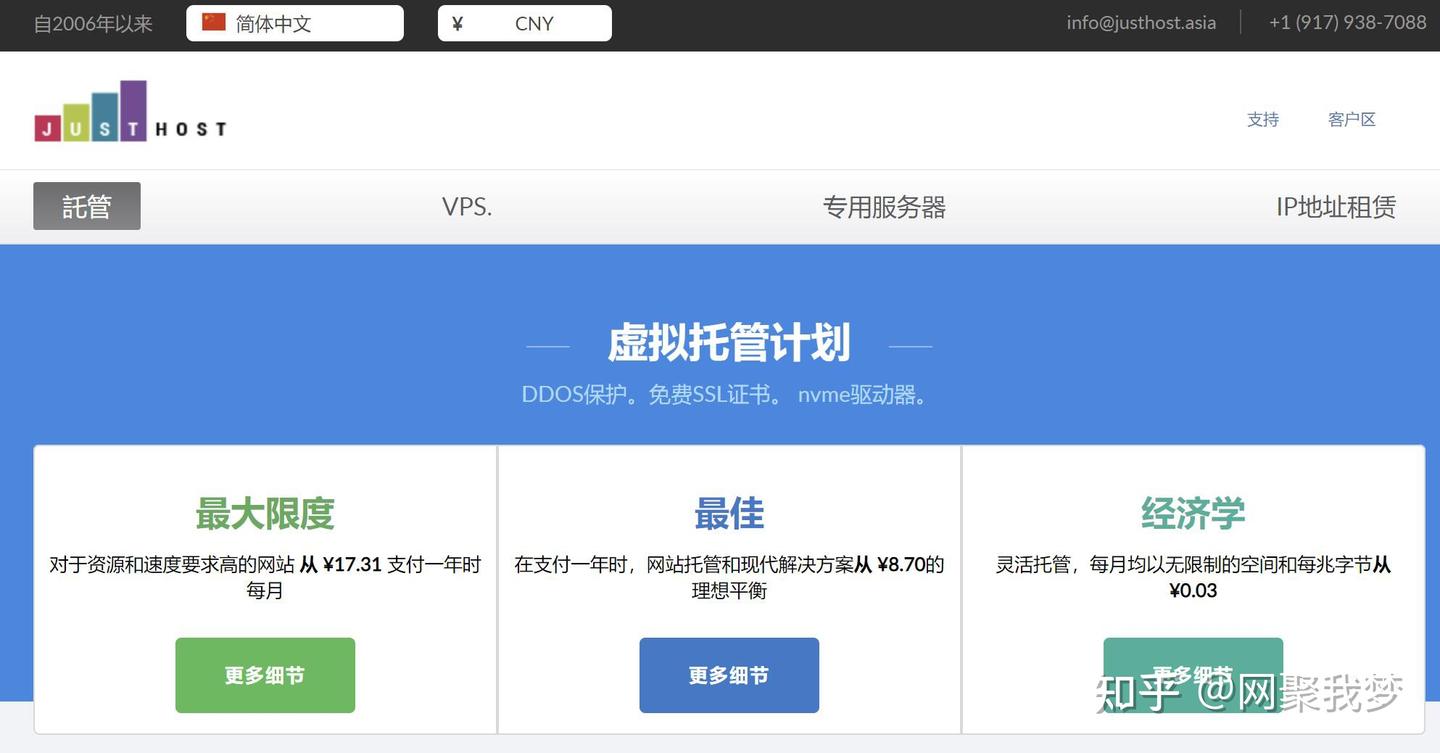Click the 虚拟托管计划 banner title
This screenshot has width=1440, height=753.
point(729,344)
